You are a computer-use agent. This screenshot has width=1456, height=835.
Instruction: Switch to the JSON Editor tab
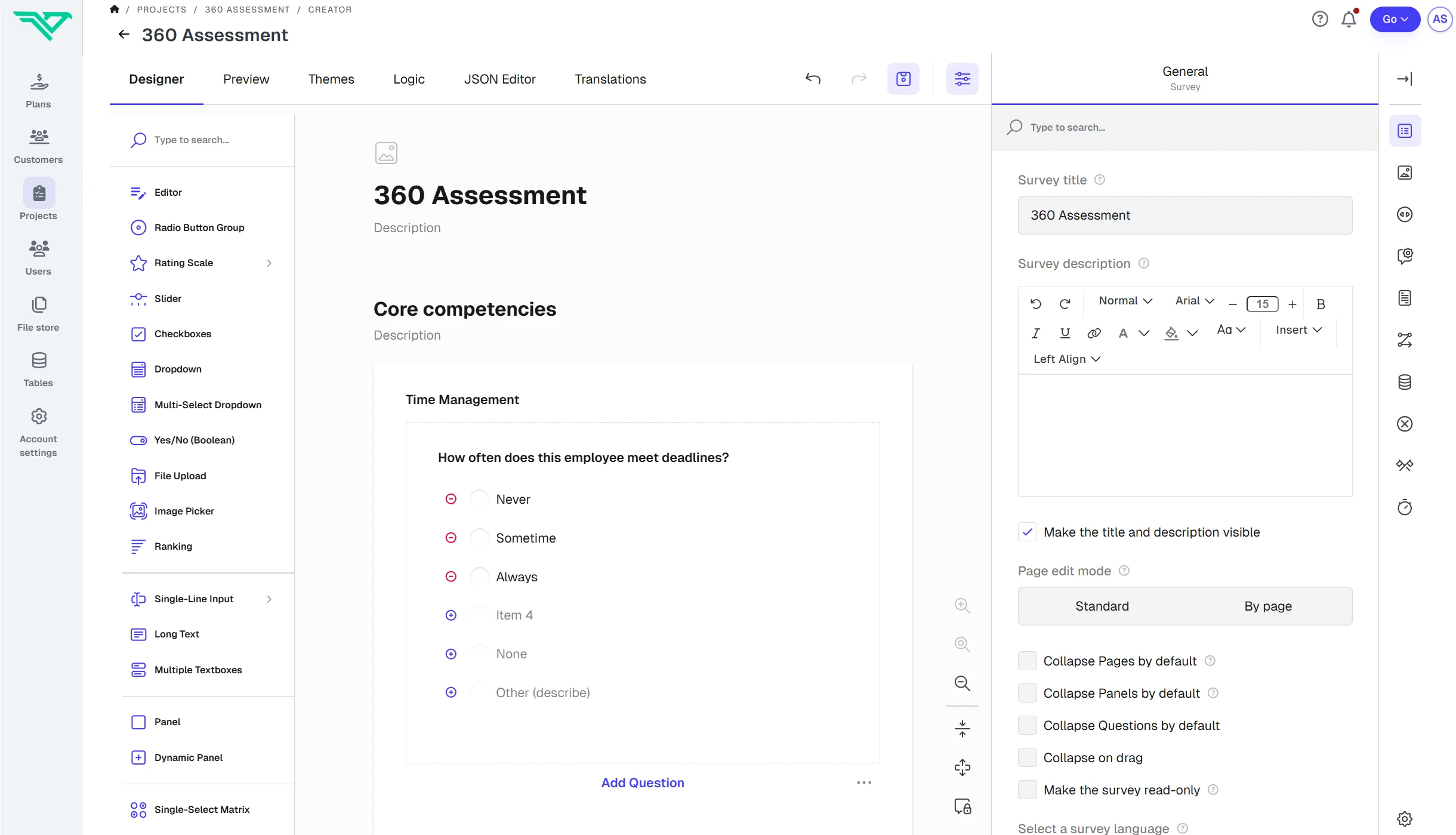tap(500, 79)
